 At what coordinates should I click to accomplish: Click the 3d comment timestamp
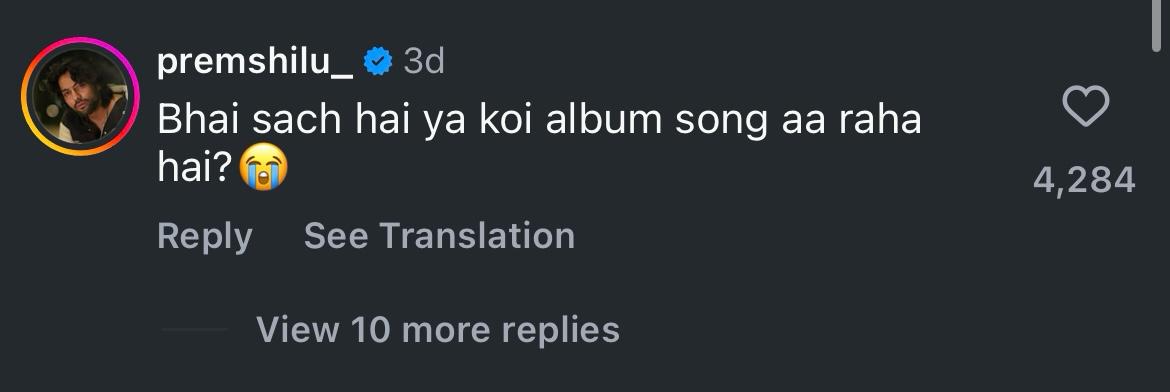point(424,61)
